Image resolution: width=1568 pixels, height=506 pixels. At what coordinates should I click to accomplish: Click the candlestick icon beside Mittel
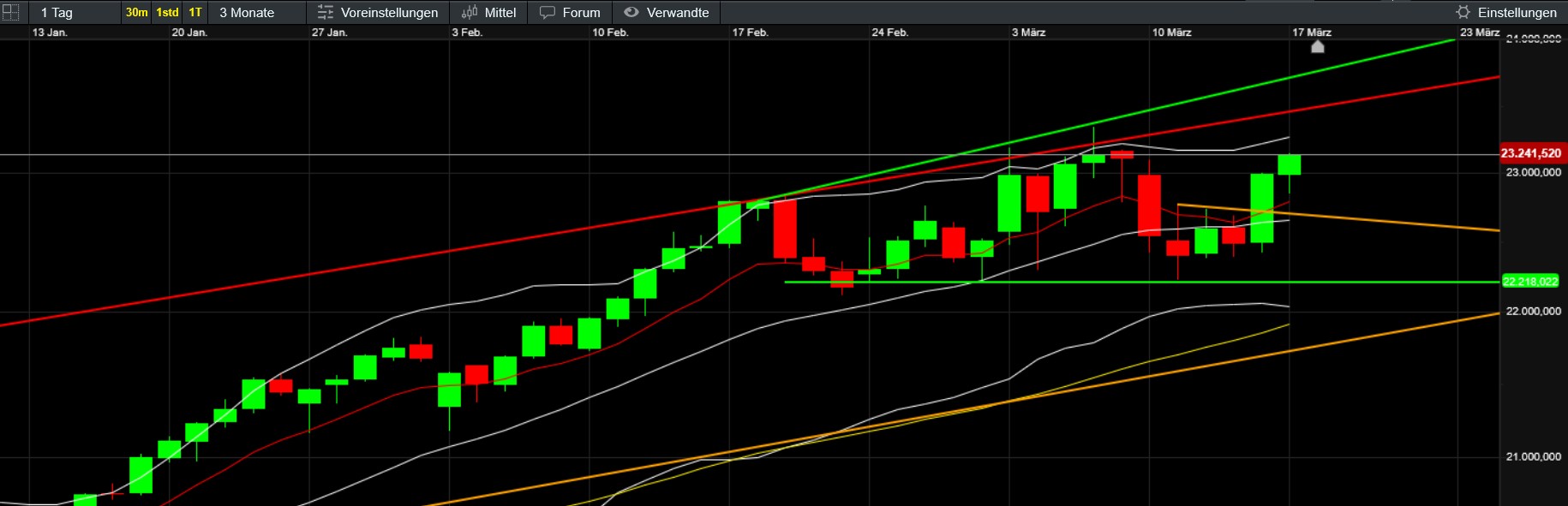(x=469, y=12)
